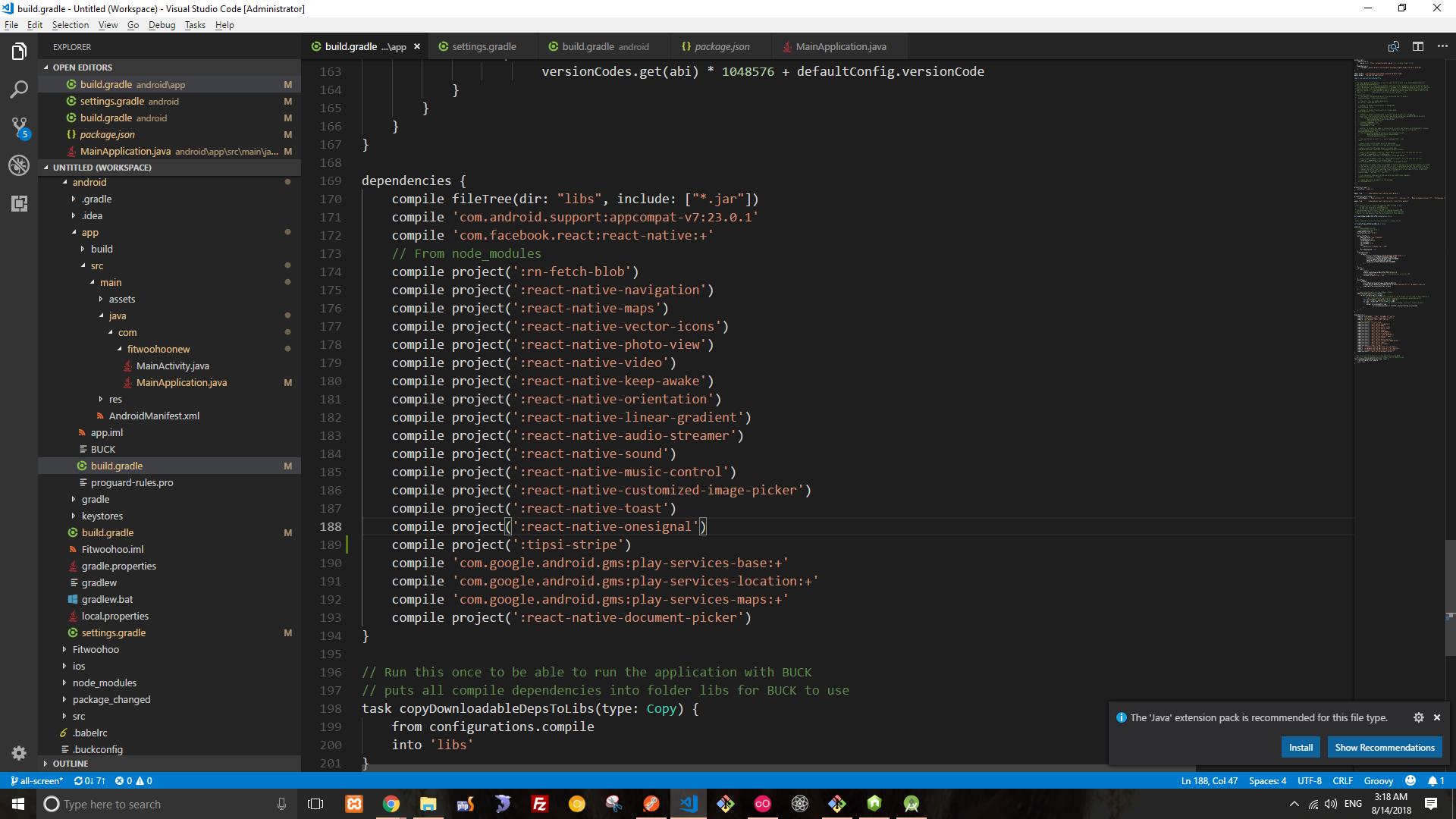This screenshot has height=819, width=1456.
Task: Click the Ln 188, Col 47 indicator
Action: [1209, 780]
